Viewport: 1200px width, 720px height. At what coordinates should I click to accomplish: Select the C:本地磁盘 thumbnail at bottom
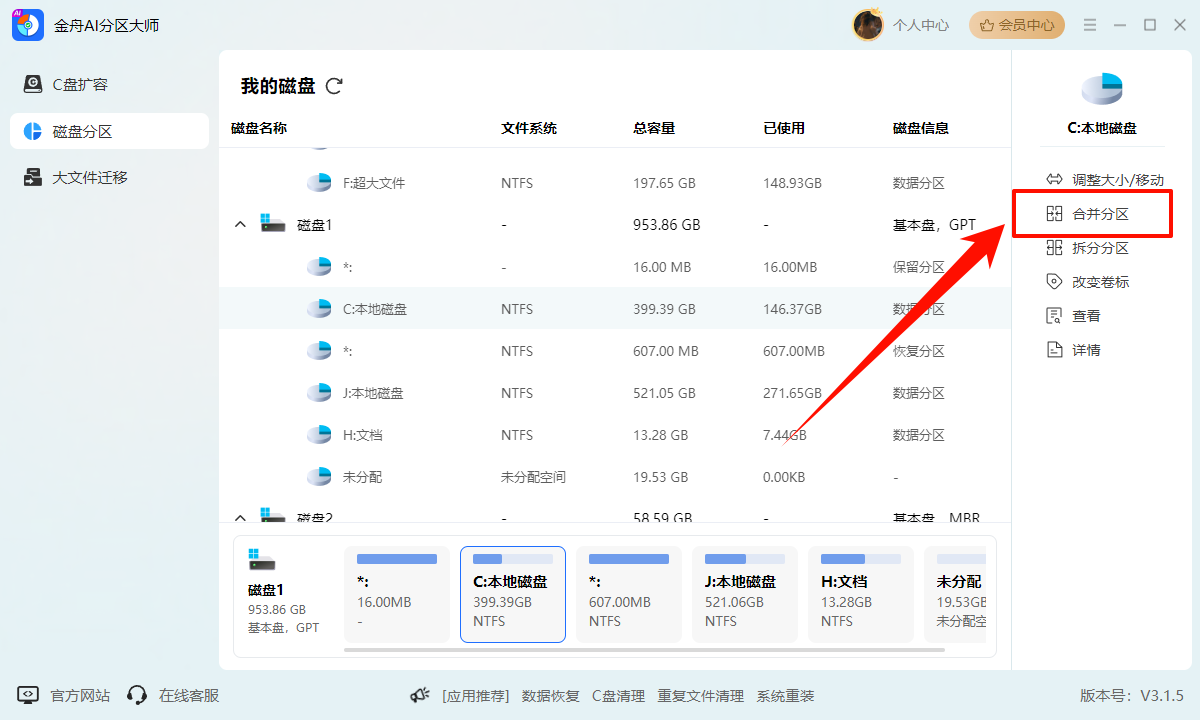click(512, 594)
